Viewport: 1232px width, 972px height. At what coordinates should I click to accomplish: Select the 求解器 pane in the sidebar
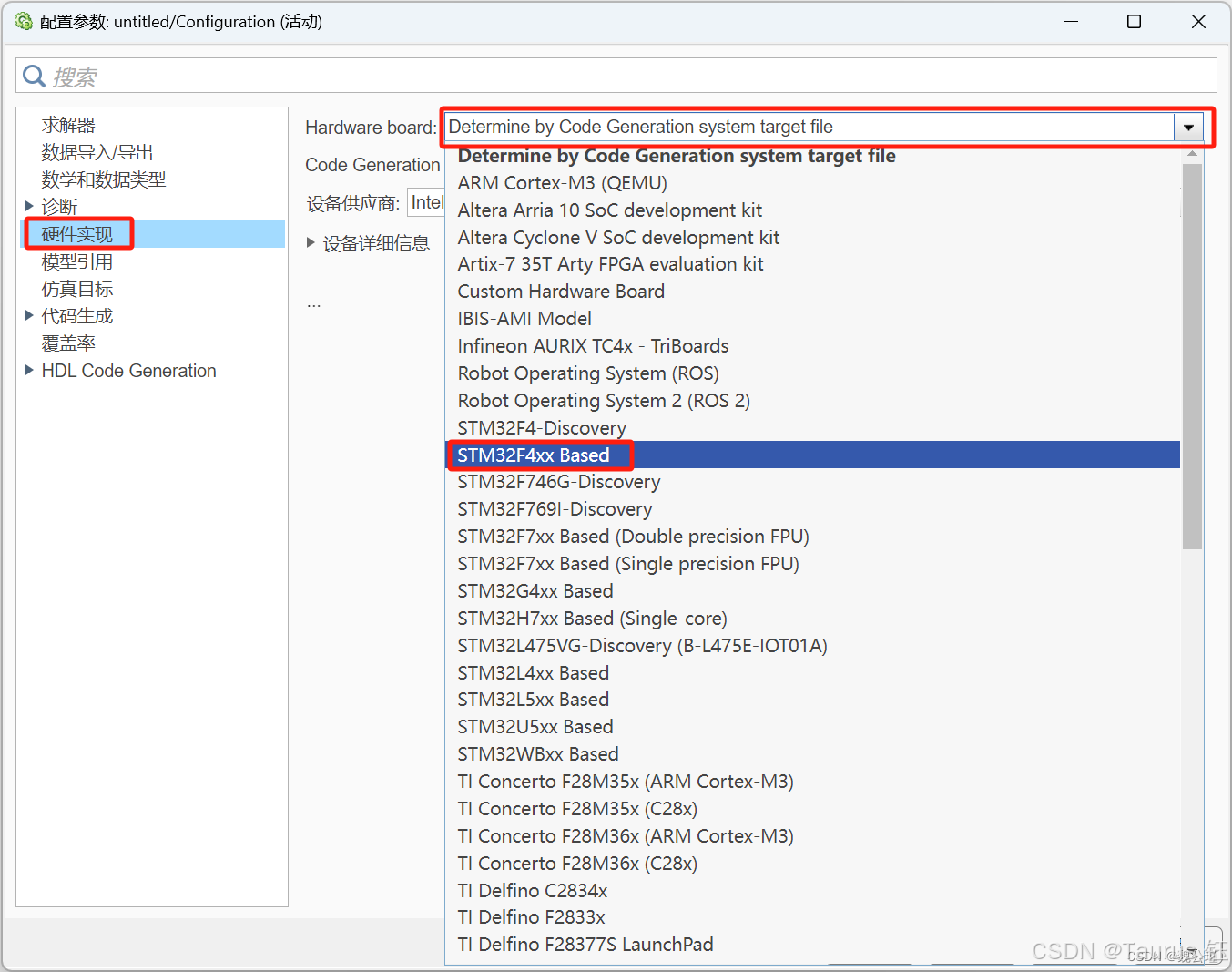pos(68,124)
